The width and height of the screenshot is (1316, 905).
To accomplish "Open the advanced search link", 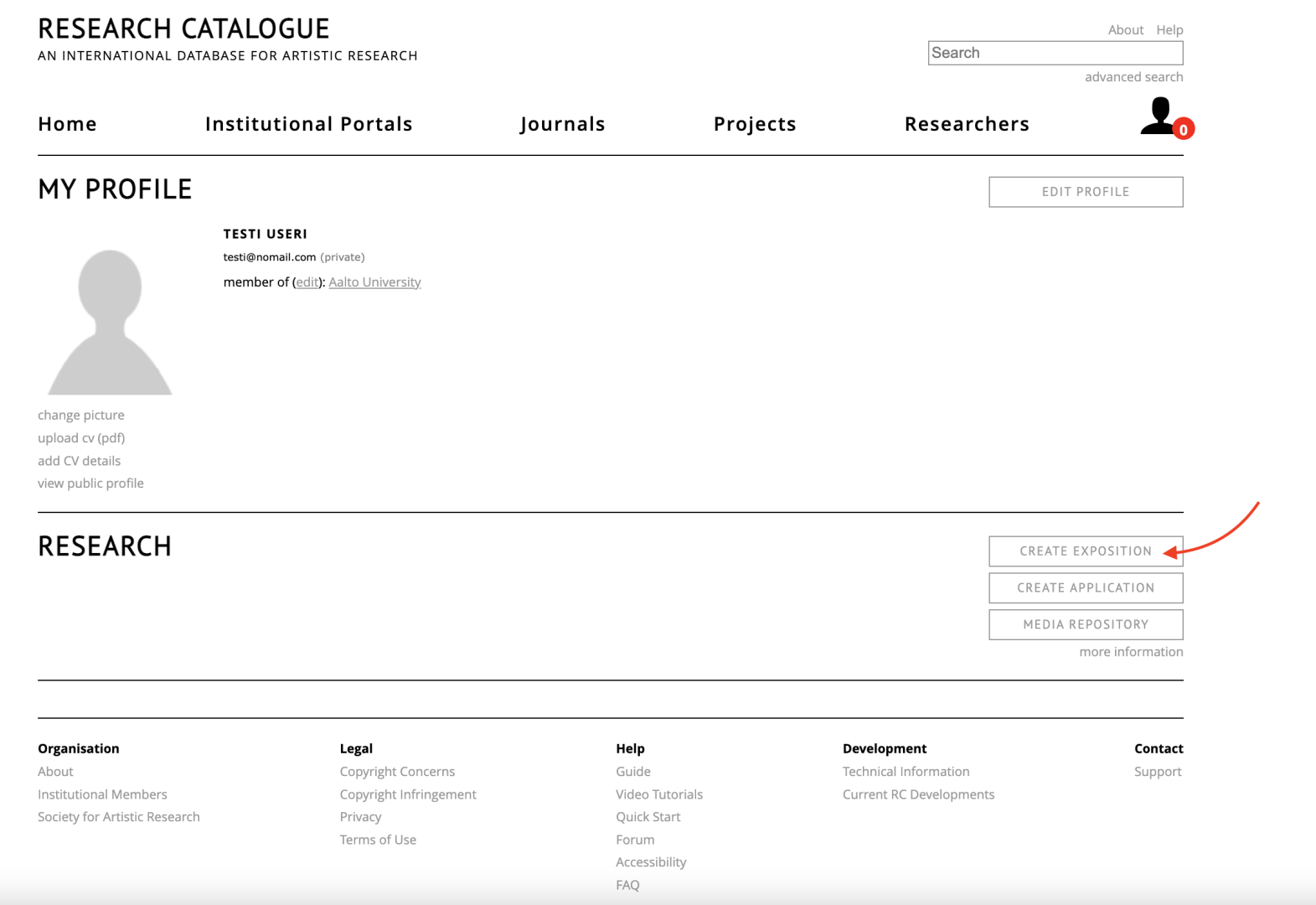I will pos(1133,77).
